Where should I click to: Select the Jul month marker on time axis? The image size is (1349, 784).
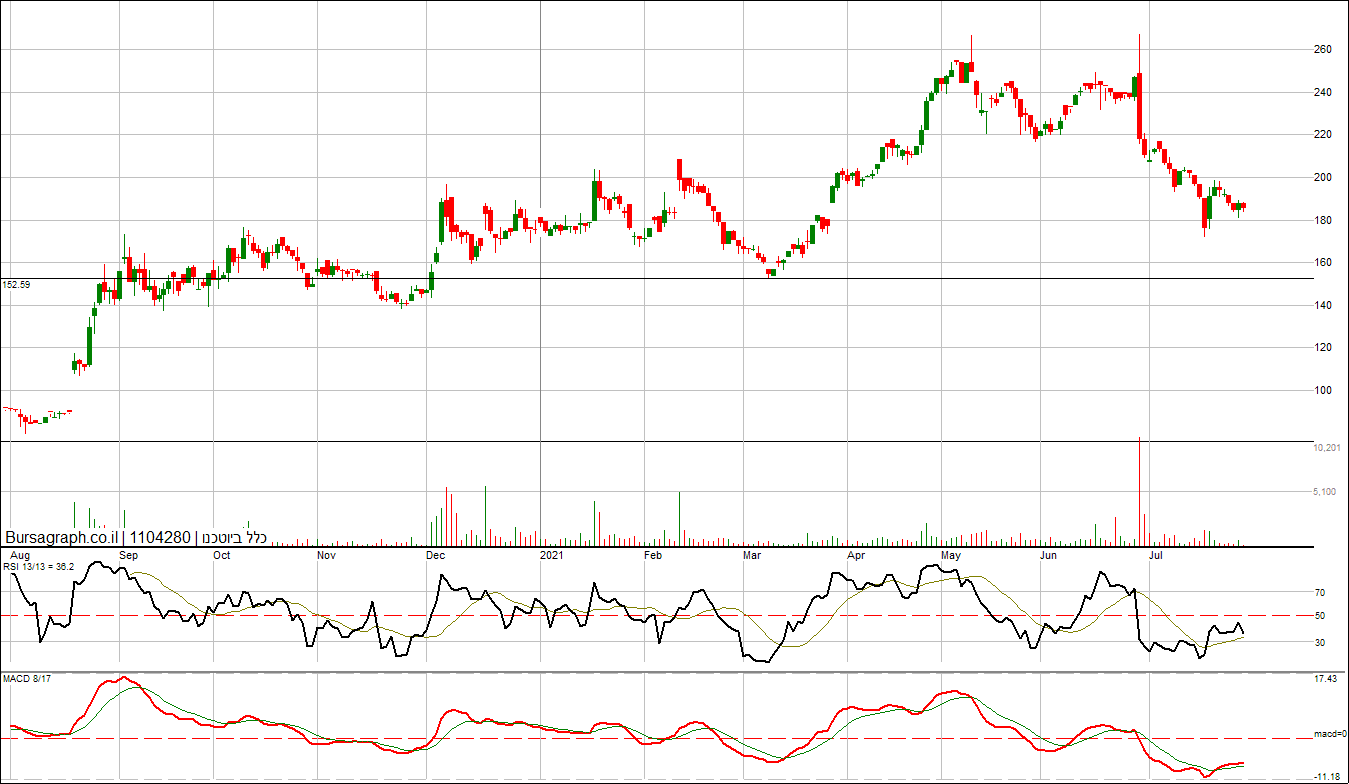point(1154,554)
